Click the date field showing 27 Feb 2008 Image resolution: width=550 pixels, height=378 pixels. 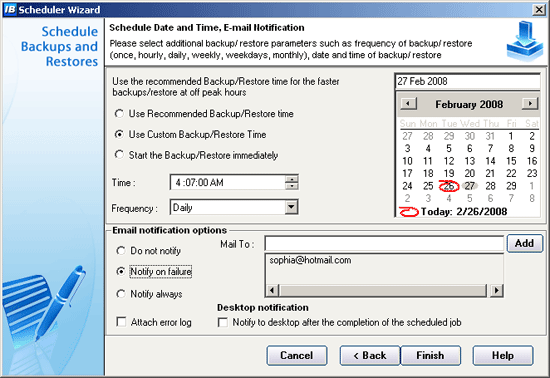point(467,81)
